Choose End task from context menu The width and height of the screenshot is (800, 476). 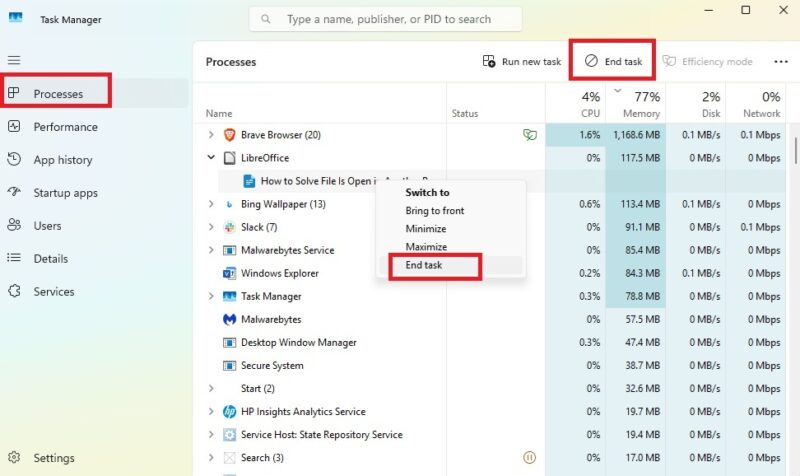(424, 266)
